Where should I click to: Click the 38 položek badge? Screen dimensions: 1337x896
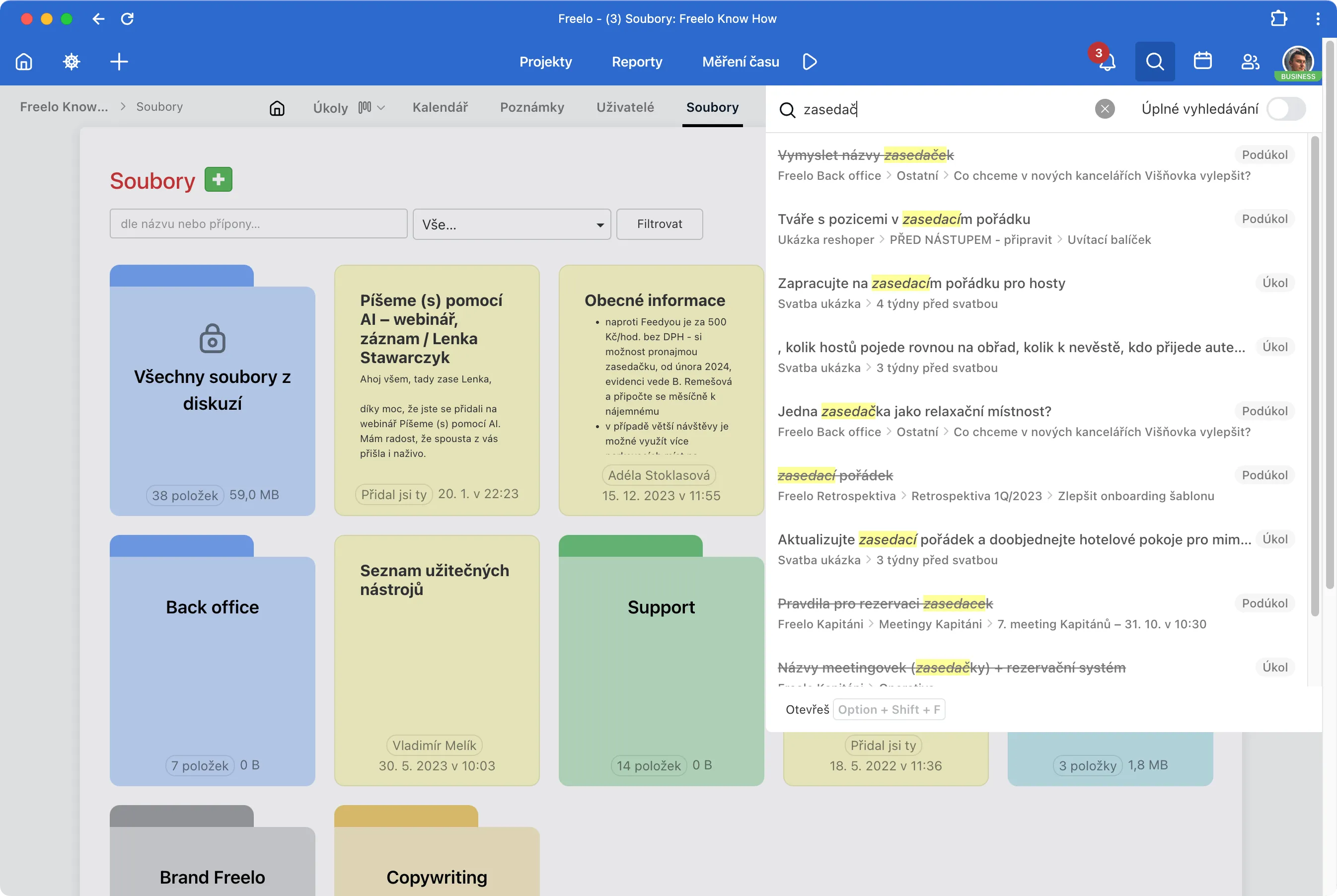185,495
